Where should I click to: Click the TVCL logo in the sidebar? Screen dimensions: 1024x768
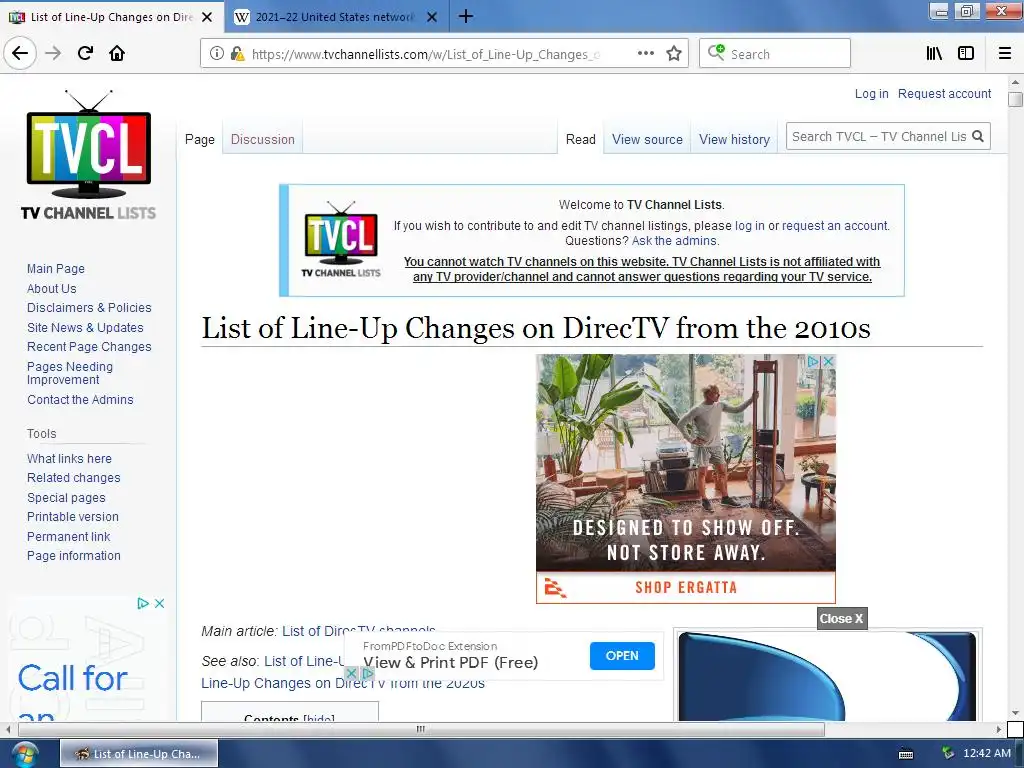(88, 154)
